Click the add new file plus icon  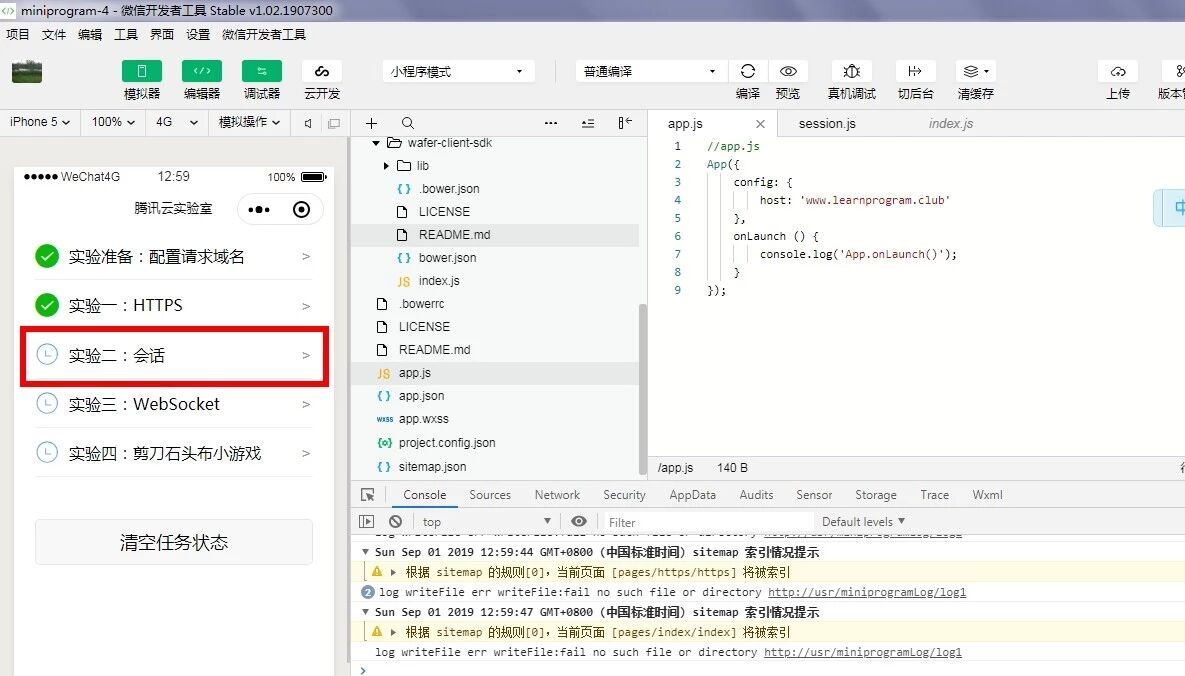[x=371, y=123]
